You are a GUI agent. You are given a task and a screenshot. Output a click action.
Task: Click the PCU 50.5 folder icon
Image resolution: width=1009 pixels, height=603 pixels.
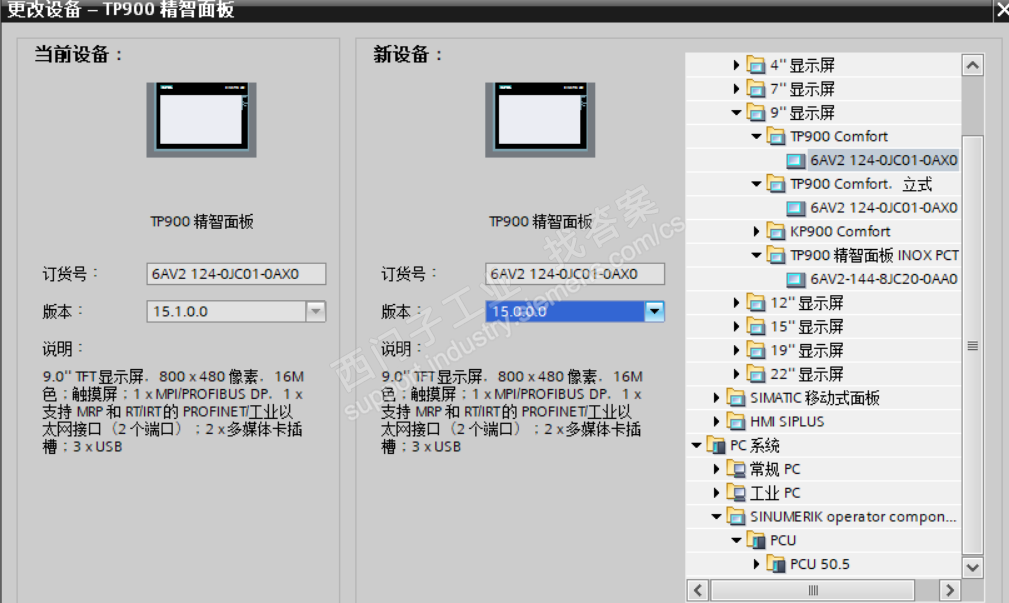pos(775,564)
